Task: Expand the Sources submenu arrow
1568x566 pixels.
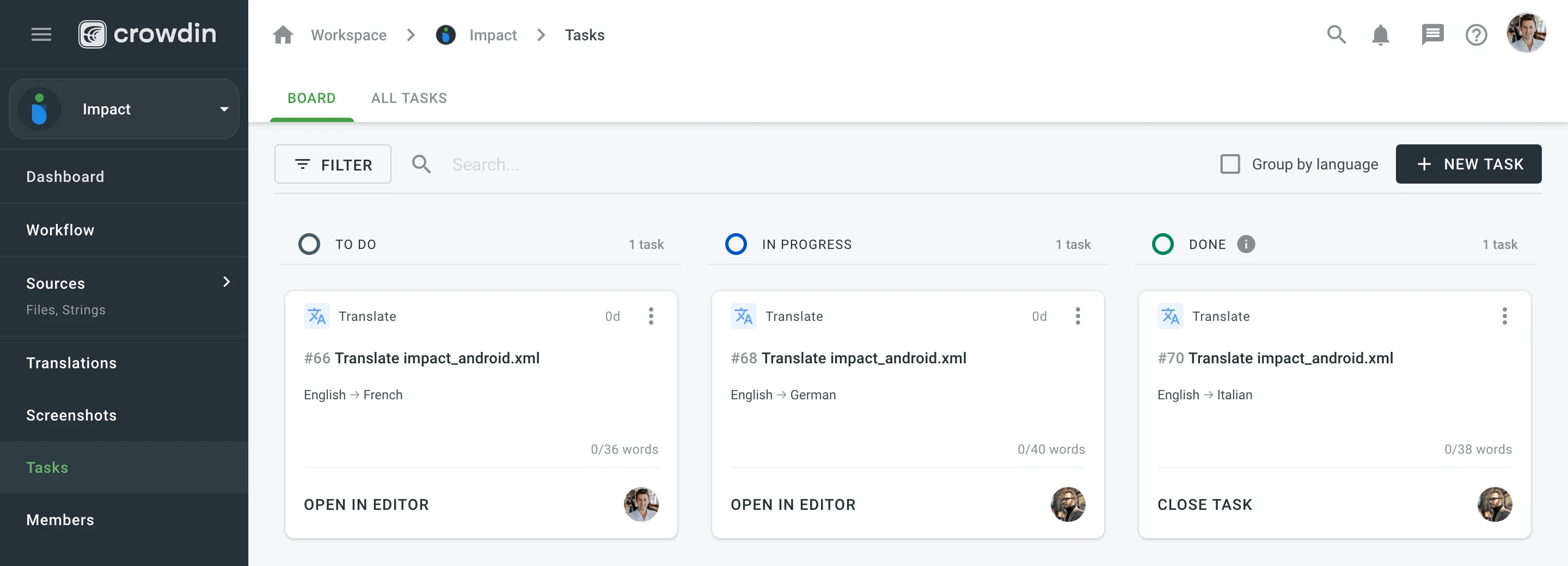Action: pos(226,282)
